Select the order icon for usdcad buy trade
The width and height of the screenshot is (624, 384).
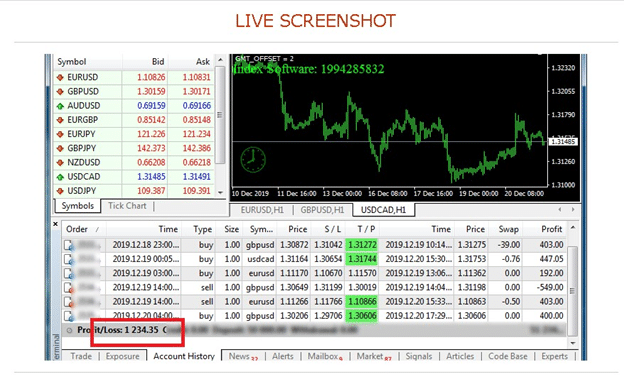[69, 259]
